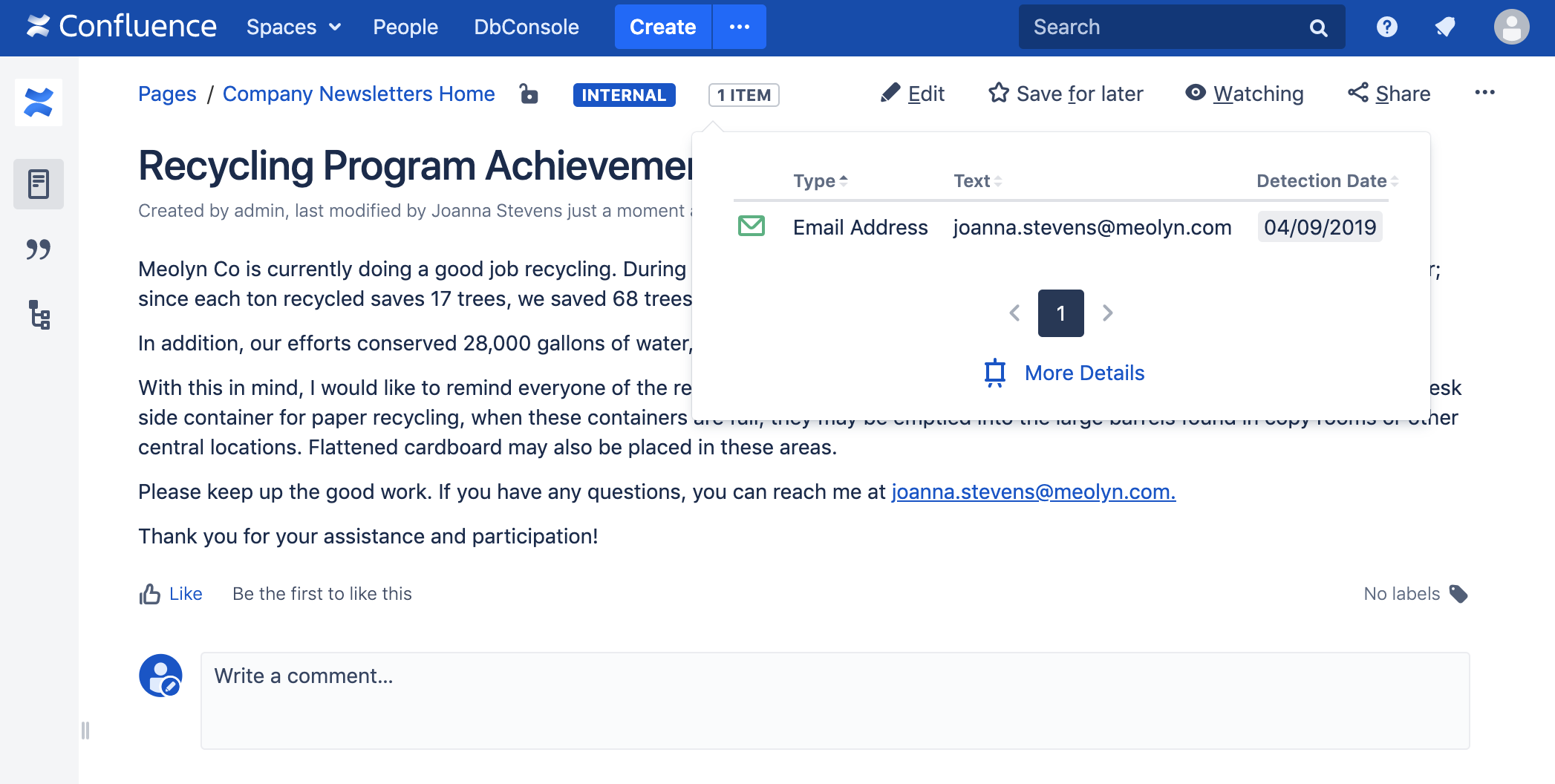This screenshot has height=784, width=1555.
Task: Open the more options next to Create
Action: click(x=739, y=27)
